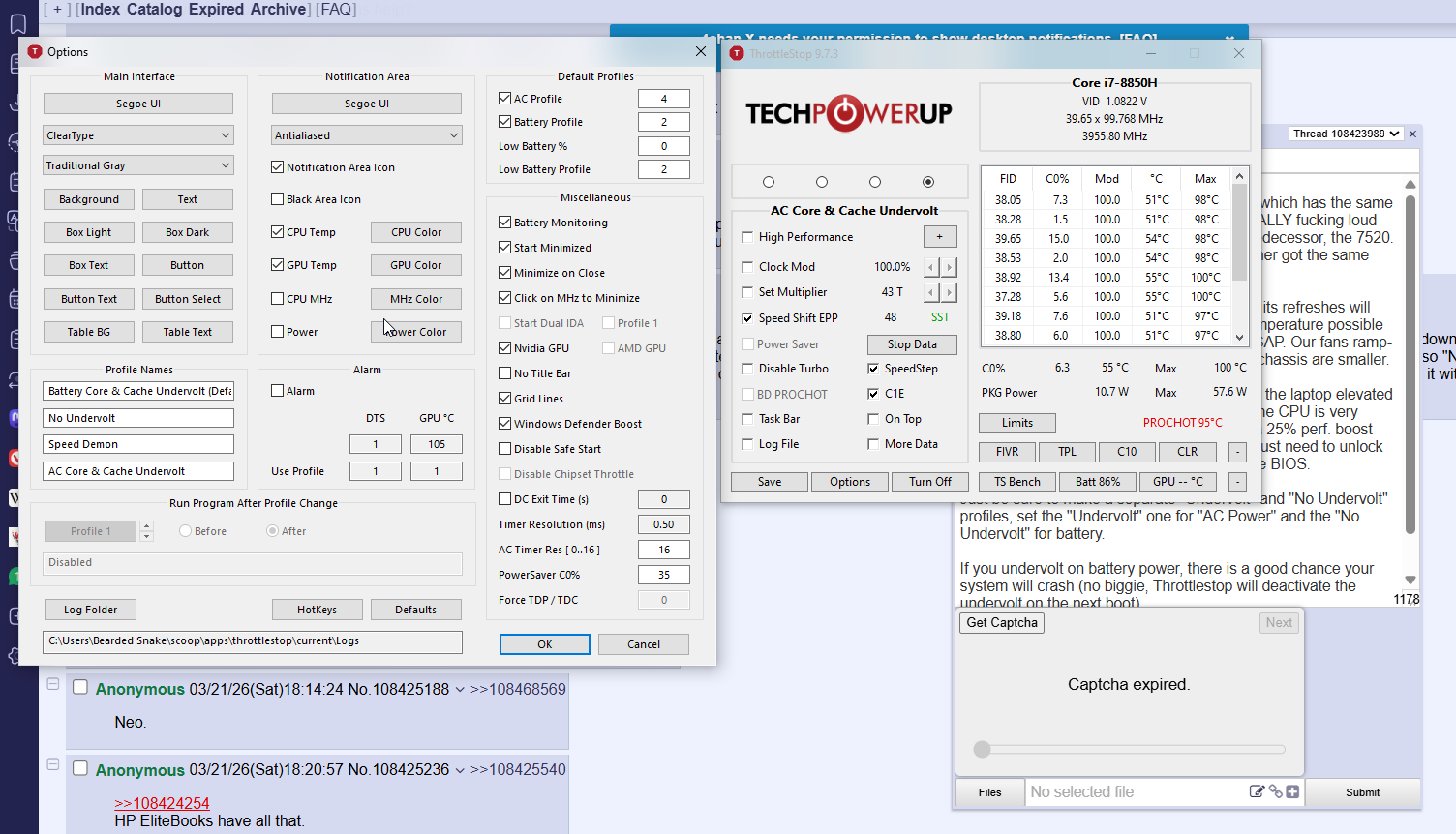Screen dimensions: 1456x834
Task: Click the Clock Mod decrease arrow
Action: coord(931,267)
